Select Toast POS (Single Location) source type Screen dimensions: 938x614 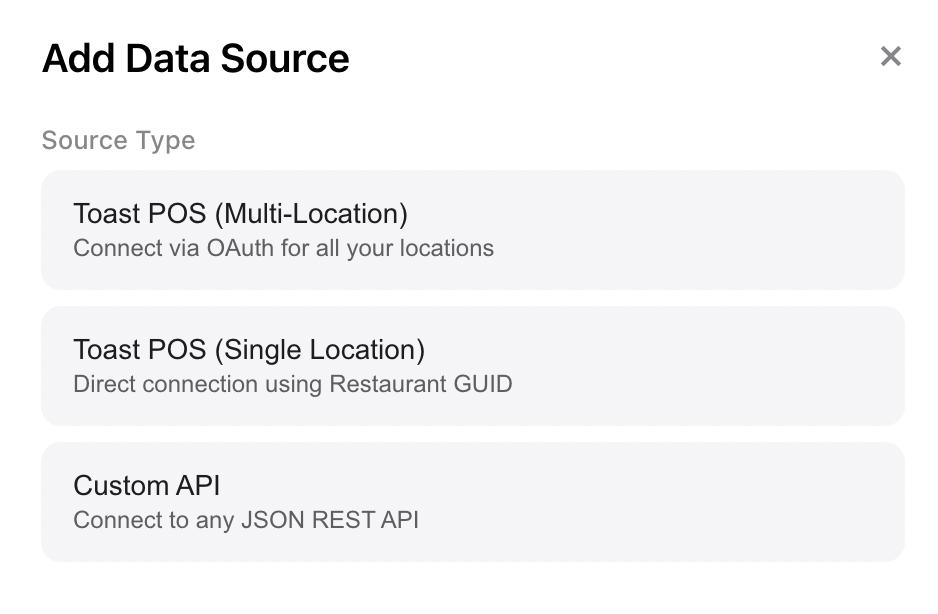point(472,366)
